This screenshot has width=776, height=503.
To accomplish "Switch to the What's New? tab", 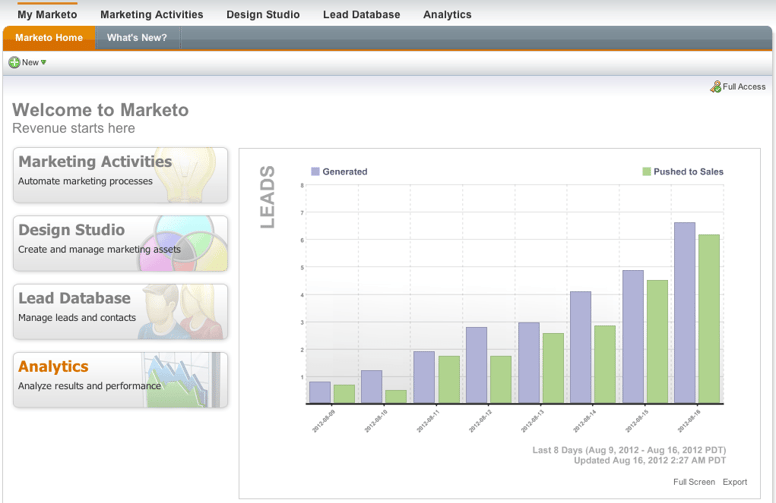I will pyautogui.click(x=137, y=38).
